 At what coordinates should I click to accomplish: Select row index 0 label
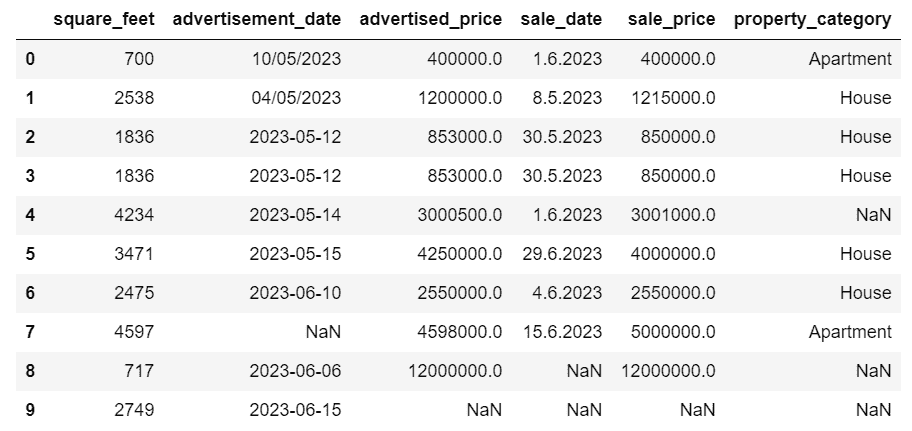click(29, 59)
